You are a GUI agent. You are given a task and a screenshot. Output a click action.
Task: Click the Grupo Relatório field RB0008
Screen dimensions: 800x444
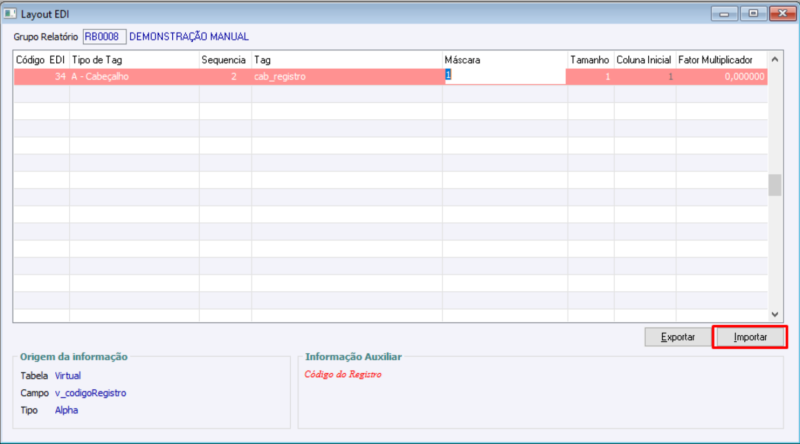click(x=104, y=37)
